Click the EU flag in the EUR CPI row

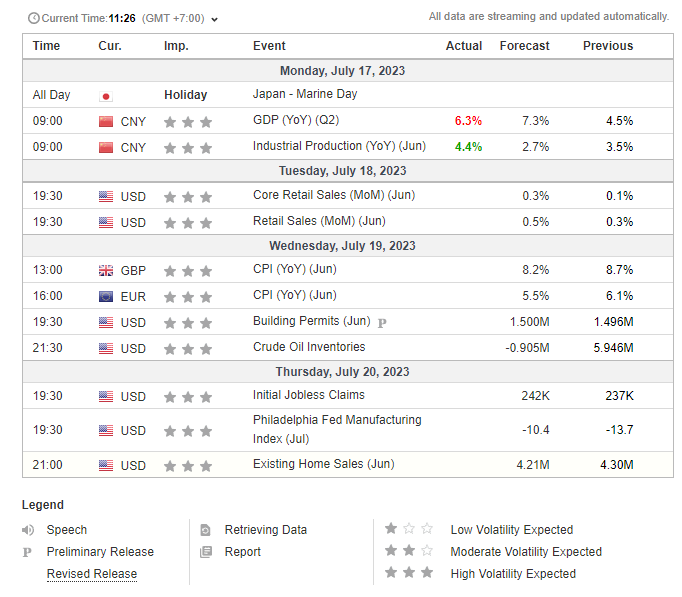(106, 297)
